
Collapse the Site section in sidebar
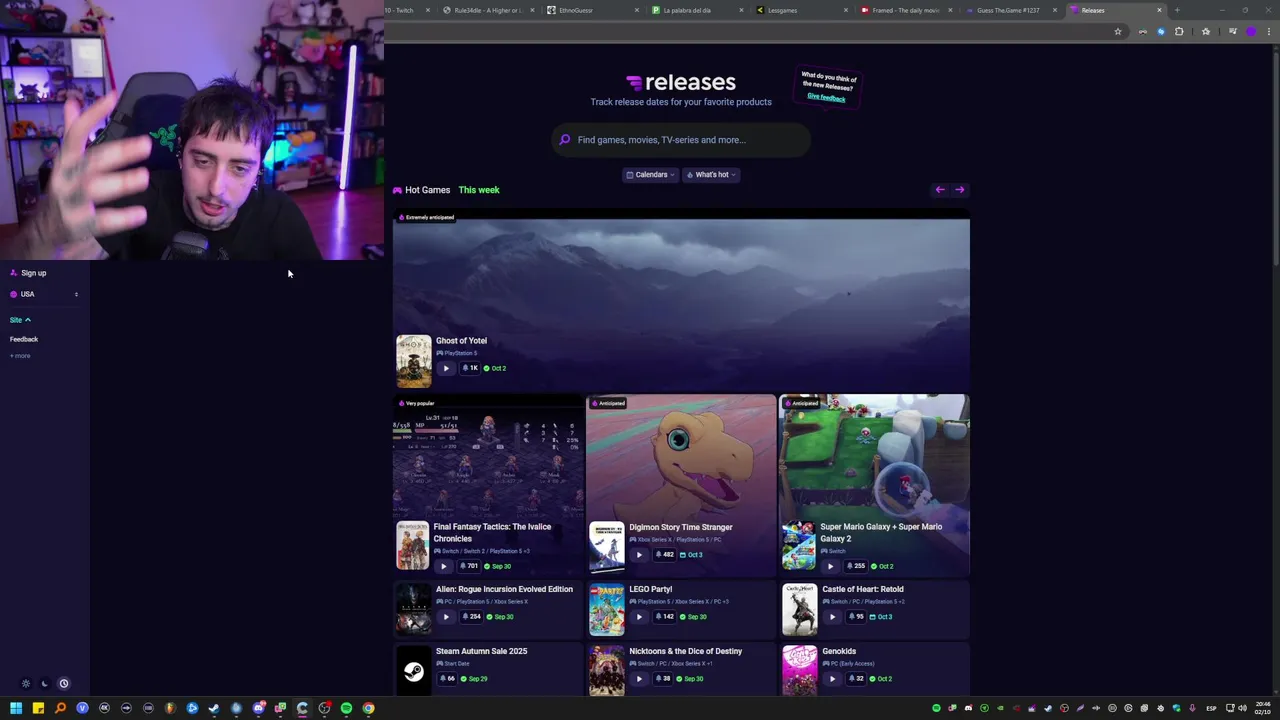pos(20,320)
